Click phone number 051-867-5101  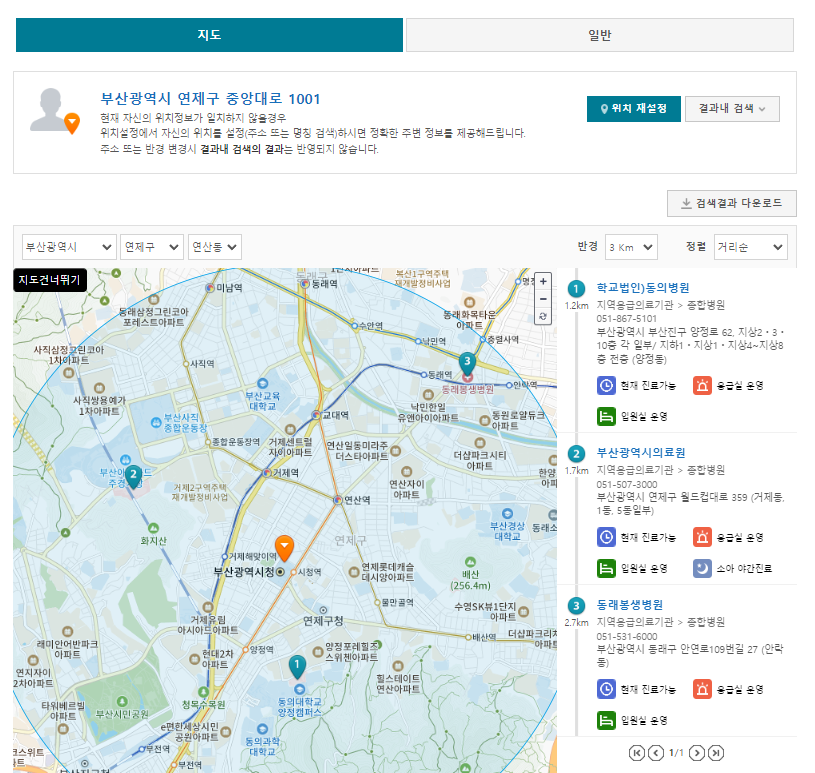[x=626, y=319]
